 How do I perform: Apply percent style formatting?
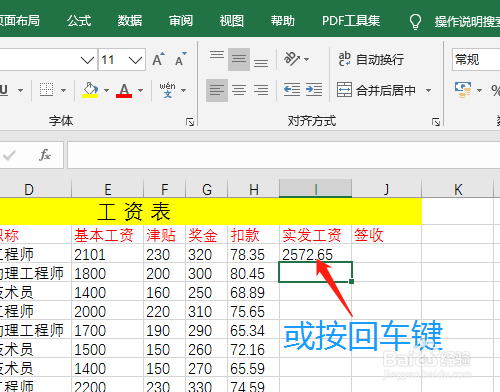pos(495,90)
